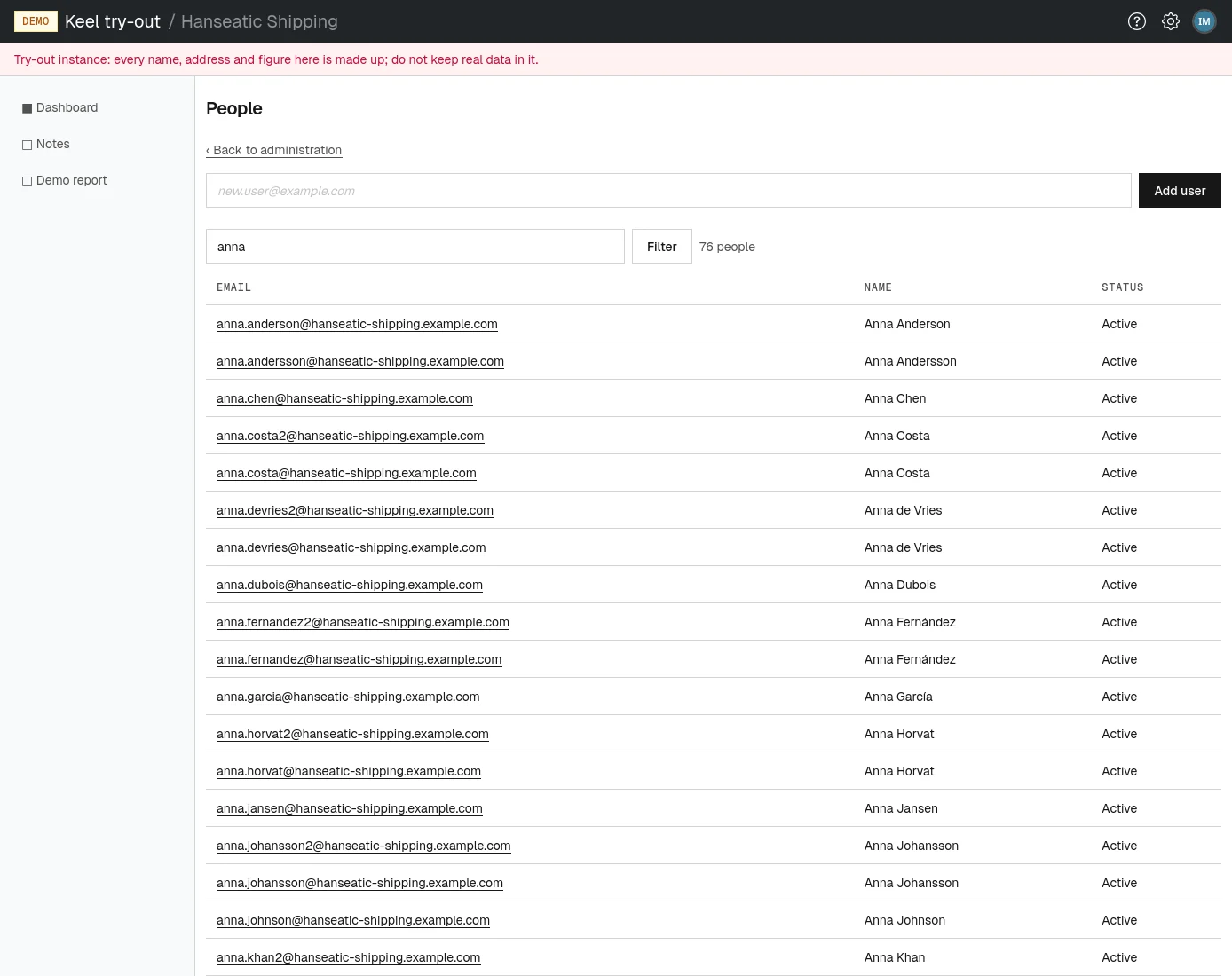Click the IM user avatar
The image size is (1232, 976).
pyautogui.click(x=1204, y=21)
